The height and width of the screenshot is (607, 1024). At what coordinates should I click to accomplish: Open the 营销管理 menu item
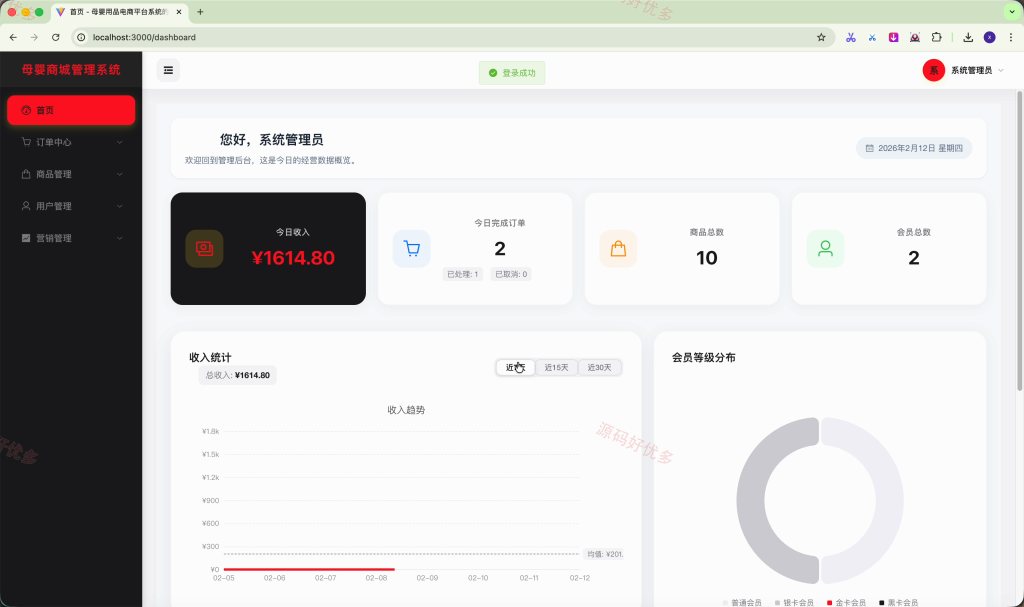pos(71,238)
